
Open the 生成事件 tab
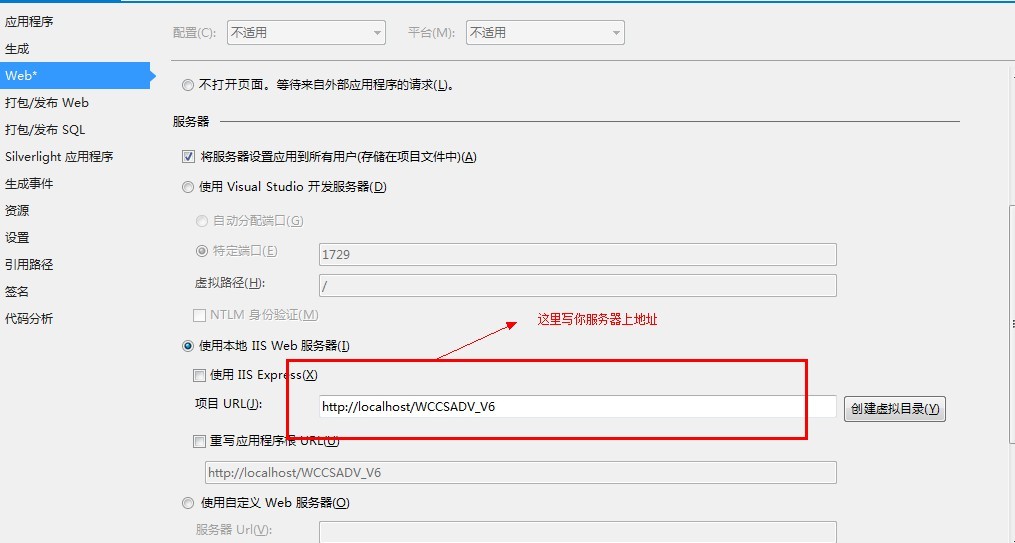coord(29,184)
